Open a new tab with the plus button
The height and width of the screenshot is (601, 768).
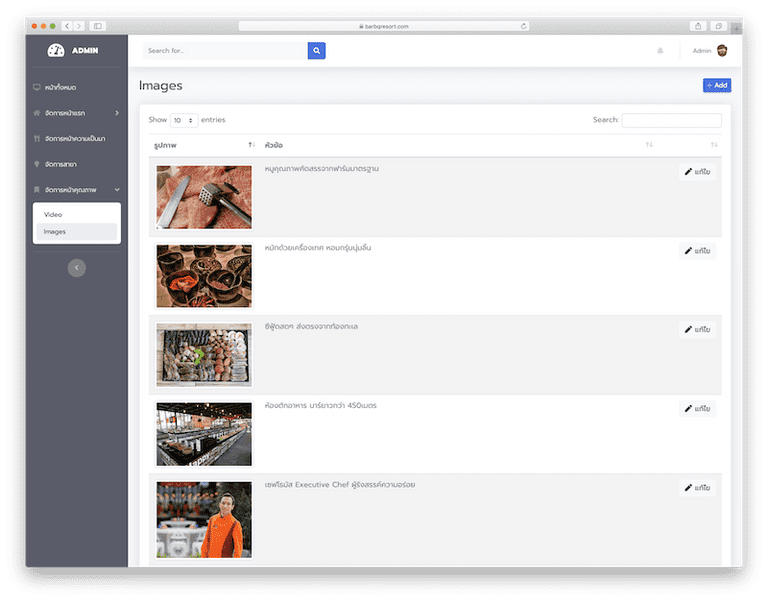click(x=736, y=28)
